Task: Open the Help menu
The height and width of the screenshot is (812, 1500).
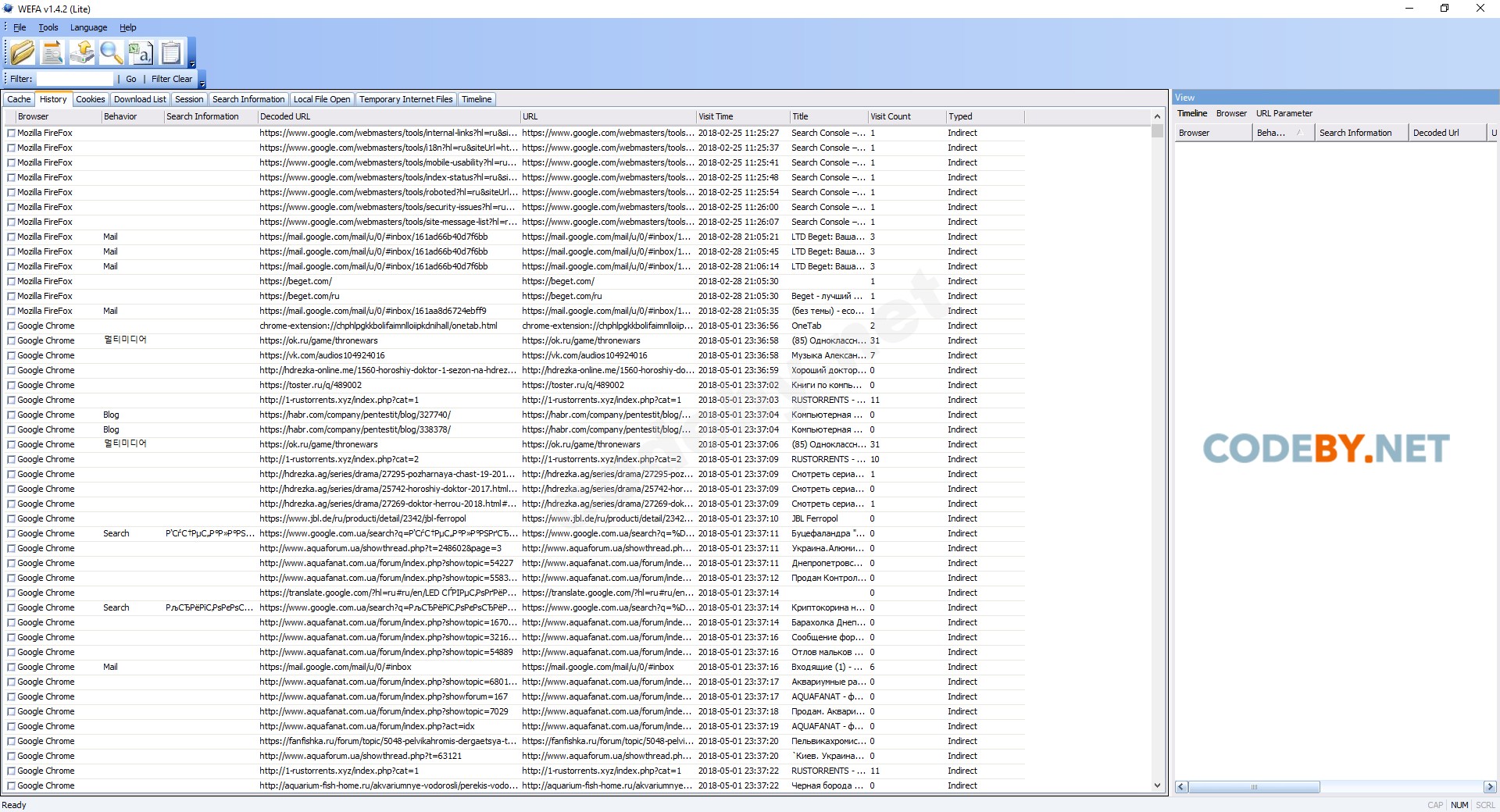Action: (x=127, y=27)
